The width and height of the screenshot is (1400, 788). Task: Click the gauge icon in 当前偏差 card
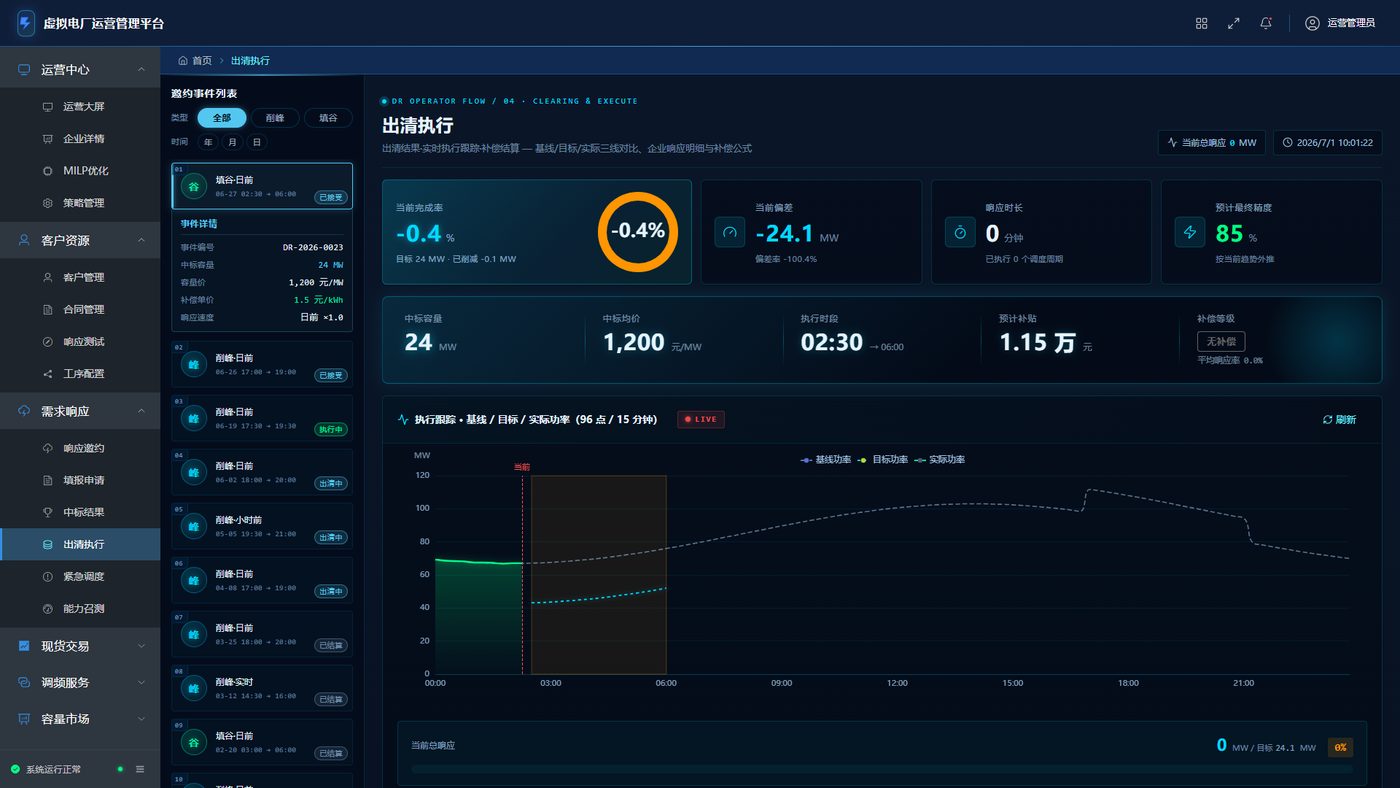[x=730, y=232]
